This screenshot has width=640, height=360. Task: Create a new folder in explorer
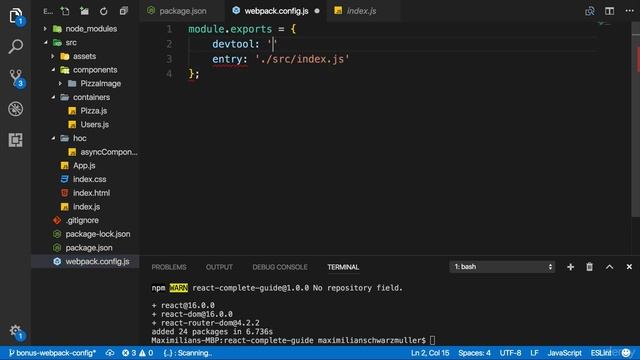click(x=84, y=11)
